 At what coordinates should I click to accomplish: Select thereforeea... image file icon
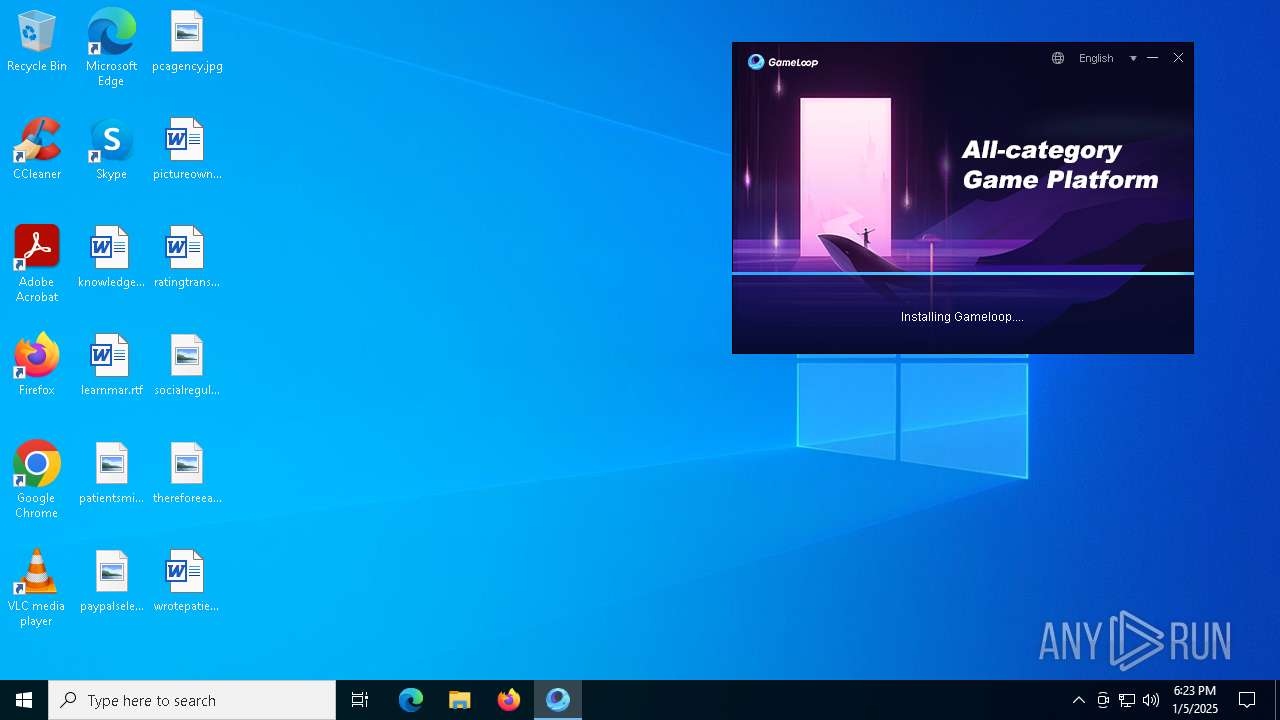pos(187,474)
